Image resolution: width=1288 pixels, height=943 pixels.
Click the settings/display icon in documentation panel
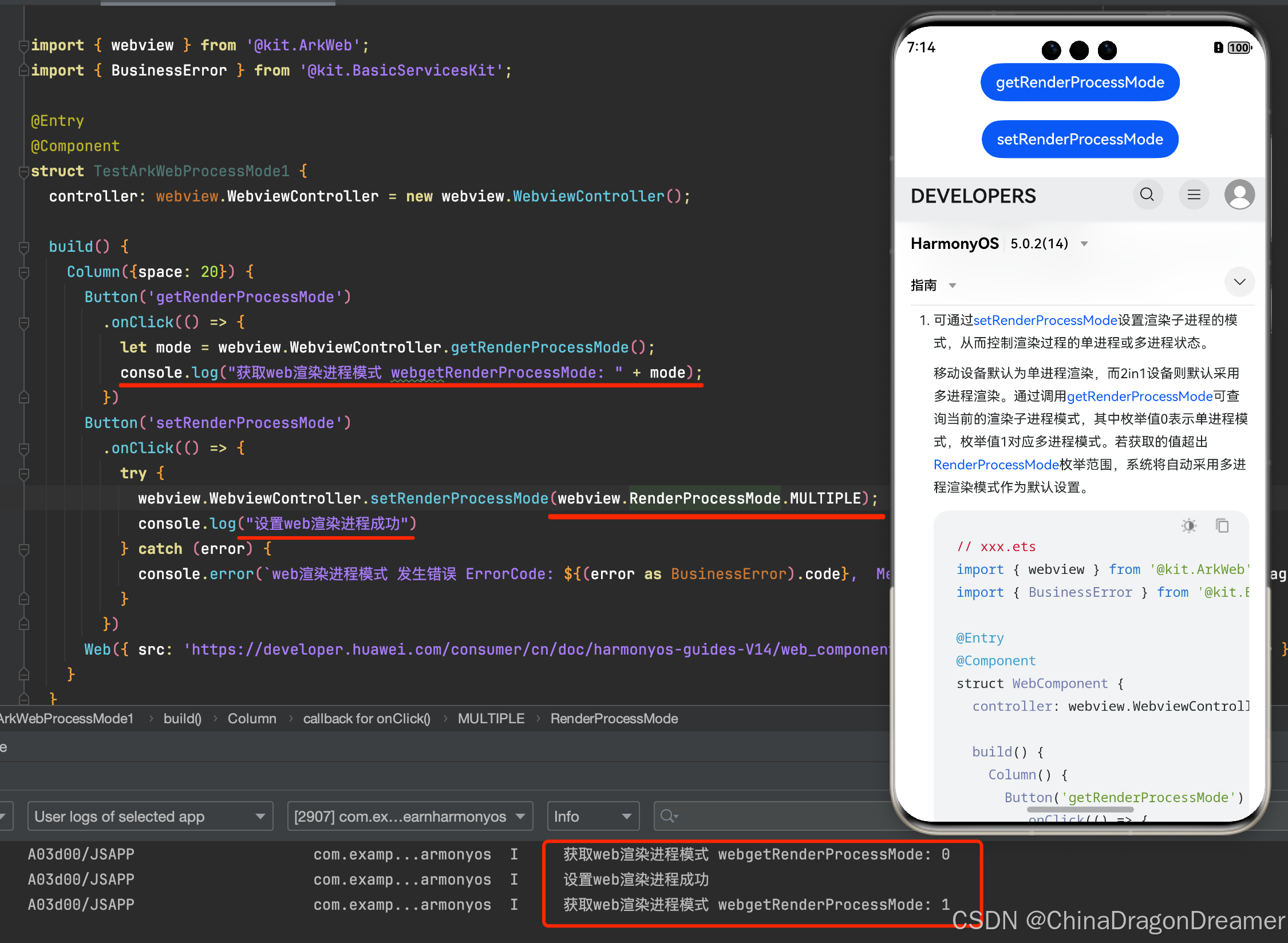click(1189, 525)
